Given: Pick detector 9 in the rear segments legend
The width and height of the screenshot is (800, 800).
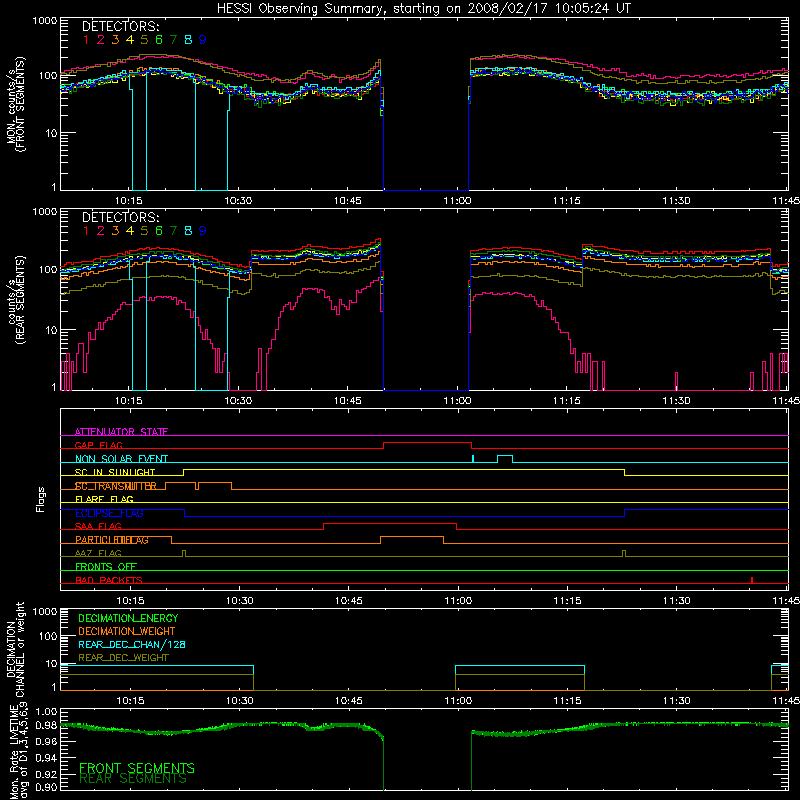Looking at the screenshot, I should tap(203, 231).
